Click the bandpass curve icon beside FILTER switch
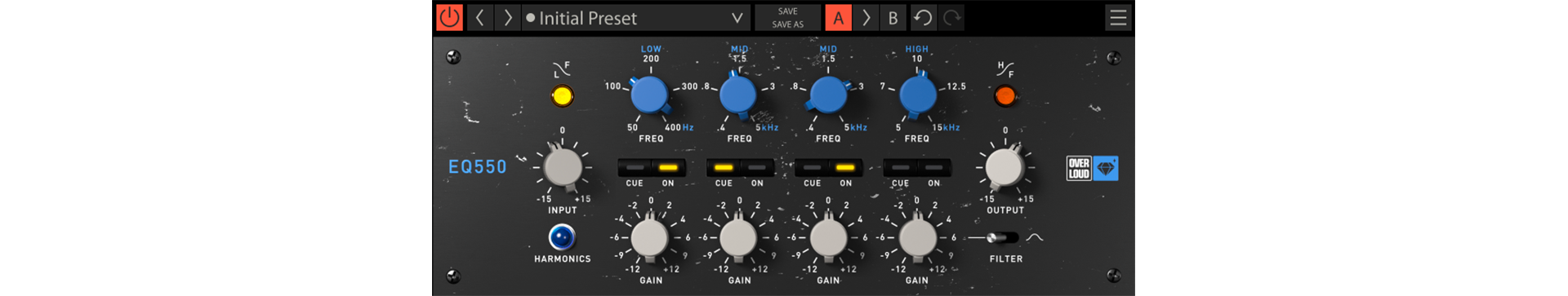Viewport: 1568px width, 296px height. [x=1035, y=237]
